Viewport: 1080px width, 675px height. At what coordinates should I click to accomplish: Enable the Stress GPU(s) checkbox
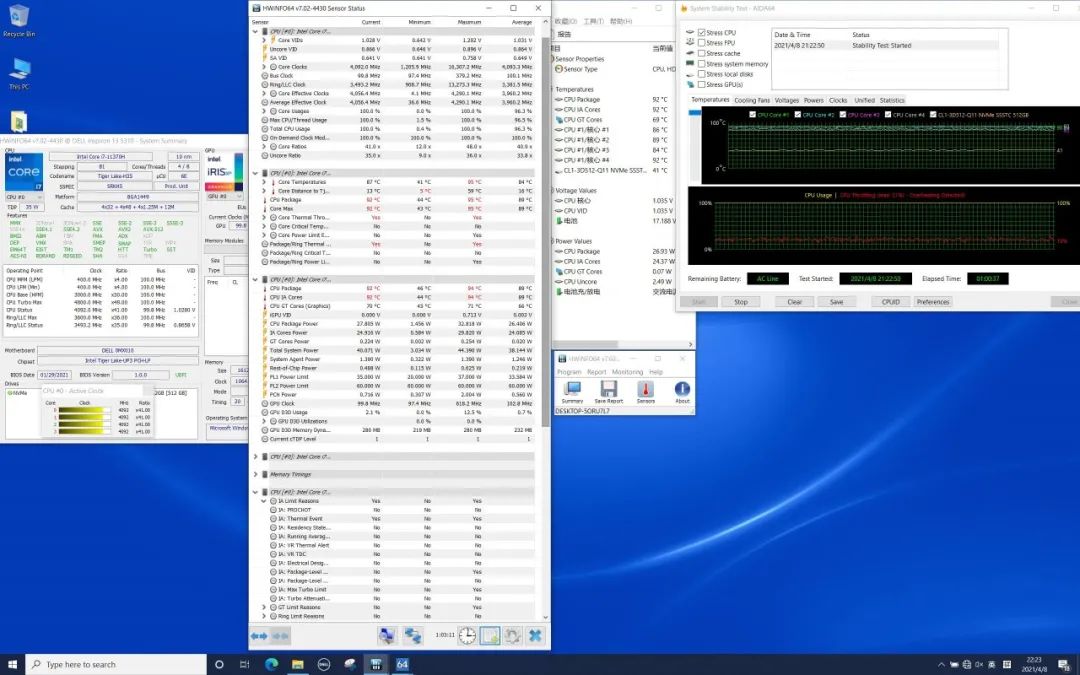point(702,84)
